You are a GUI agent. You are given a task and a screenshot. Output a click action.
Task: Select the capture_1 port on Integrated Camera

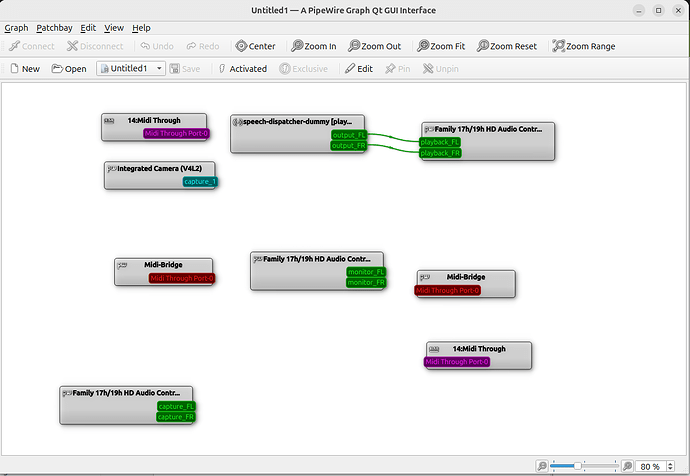199,182
